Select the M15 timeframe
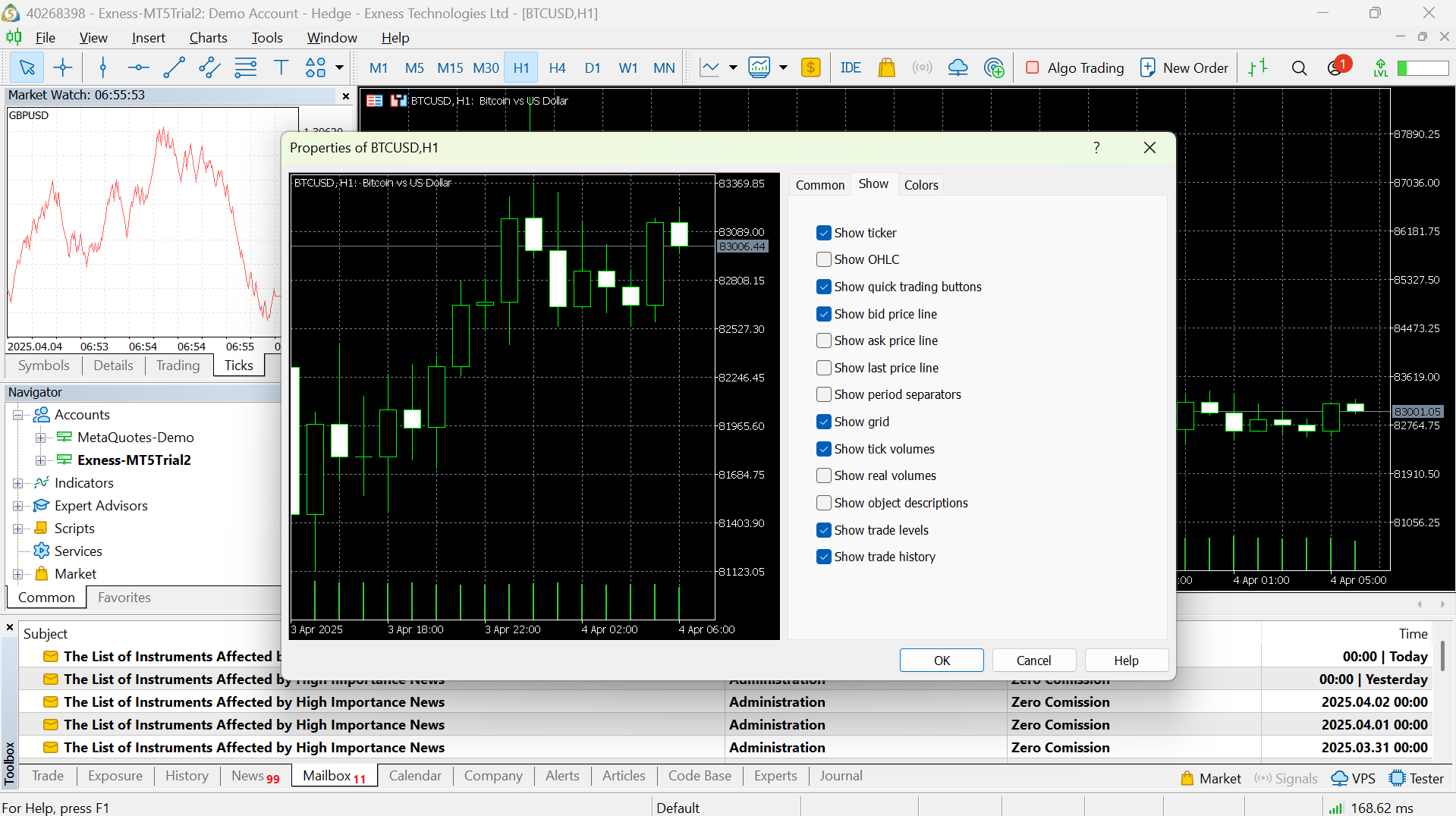The height and width of the screenshot is (816, 1456). [x=450, y=68]
